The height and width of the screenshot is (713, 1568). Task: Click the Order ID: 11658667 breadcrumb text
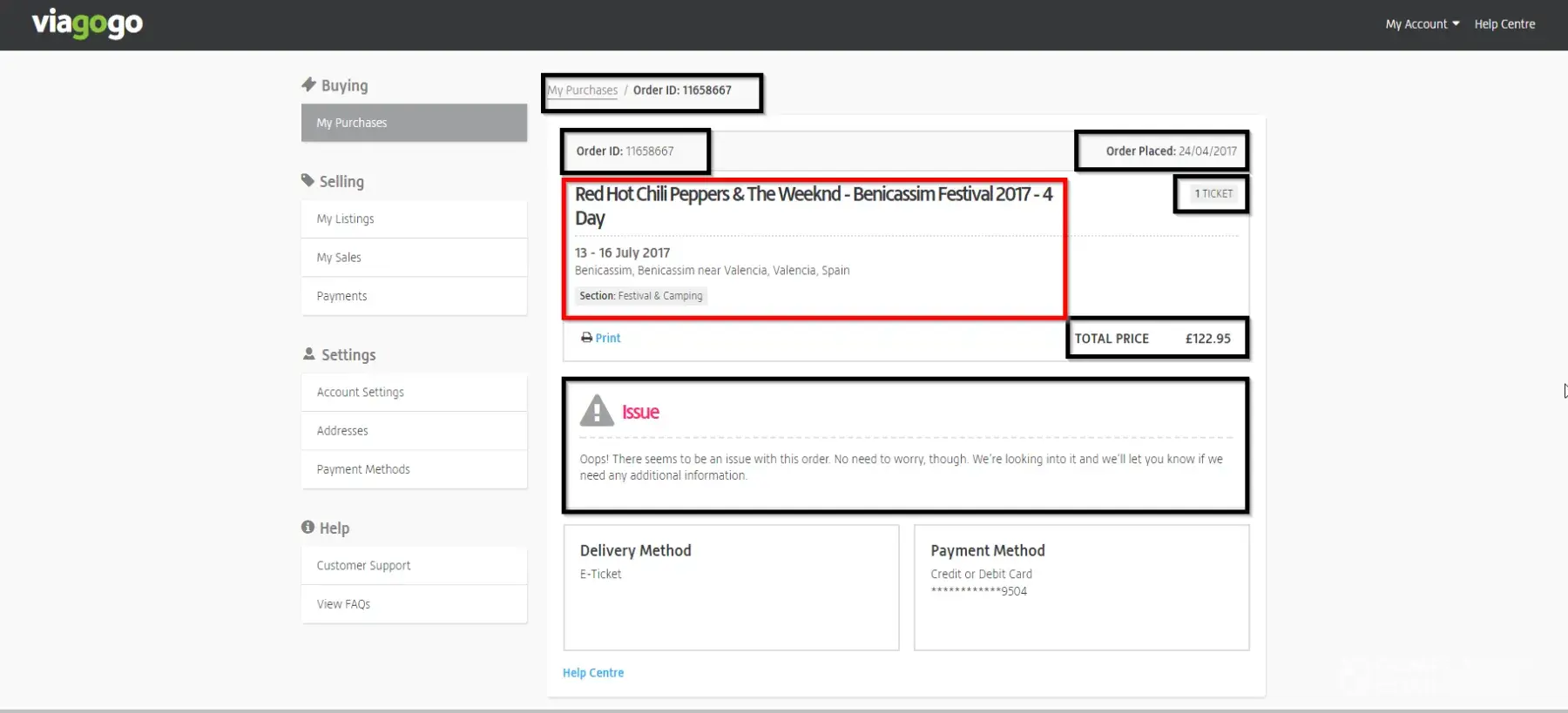[x=682, y=91]
